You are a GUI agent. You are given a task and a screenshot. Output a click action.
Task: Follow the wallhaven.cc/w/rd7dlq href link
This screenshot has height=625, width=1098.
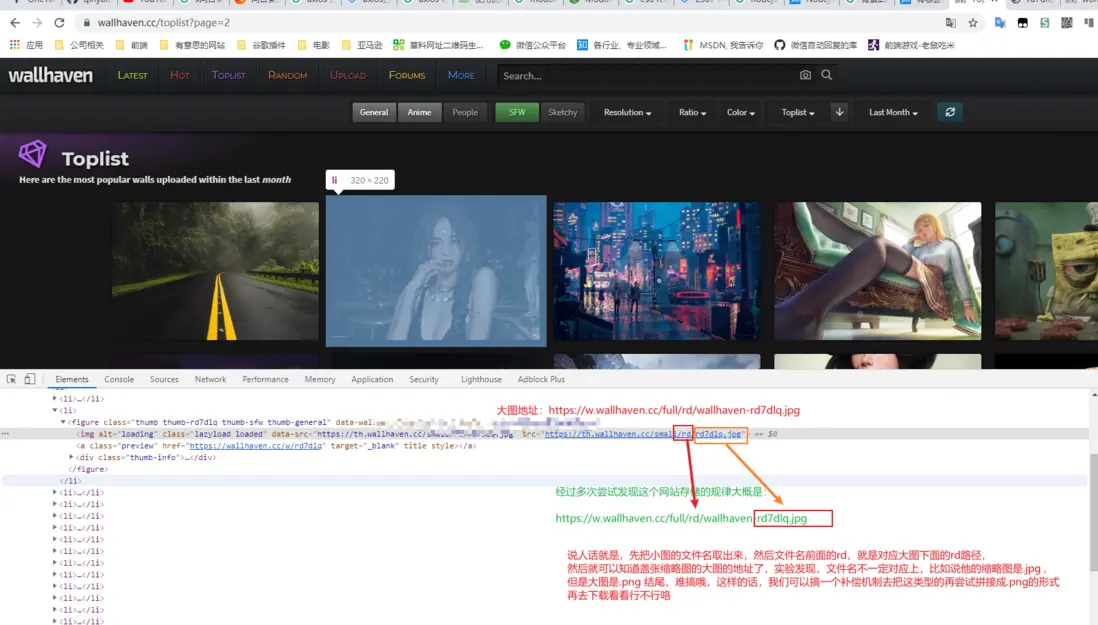[x=256, y=446]
